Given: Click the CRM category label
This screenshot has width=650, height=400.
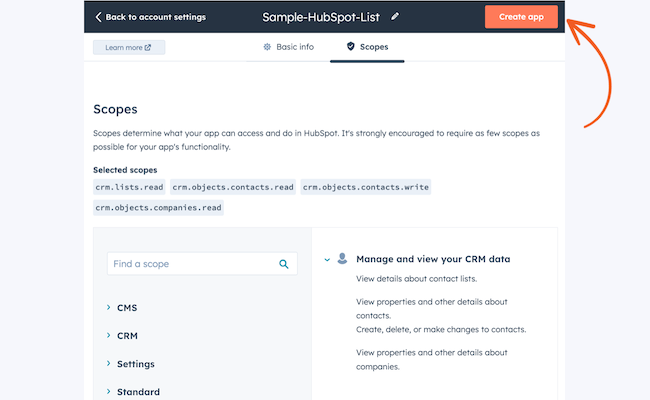Looking at the screenshot, I should pyautogui.click(x=127, y=336).
